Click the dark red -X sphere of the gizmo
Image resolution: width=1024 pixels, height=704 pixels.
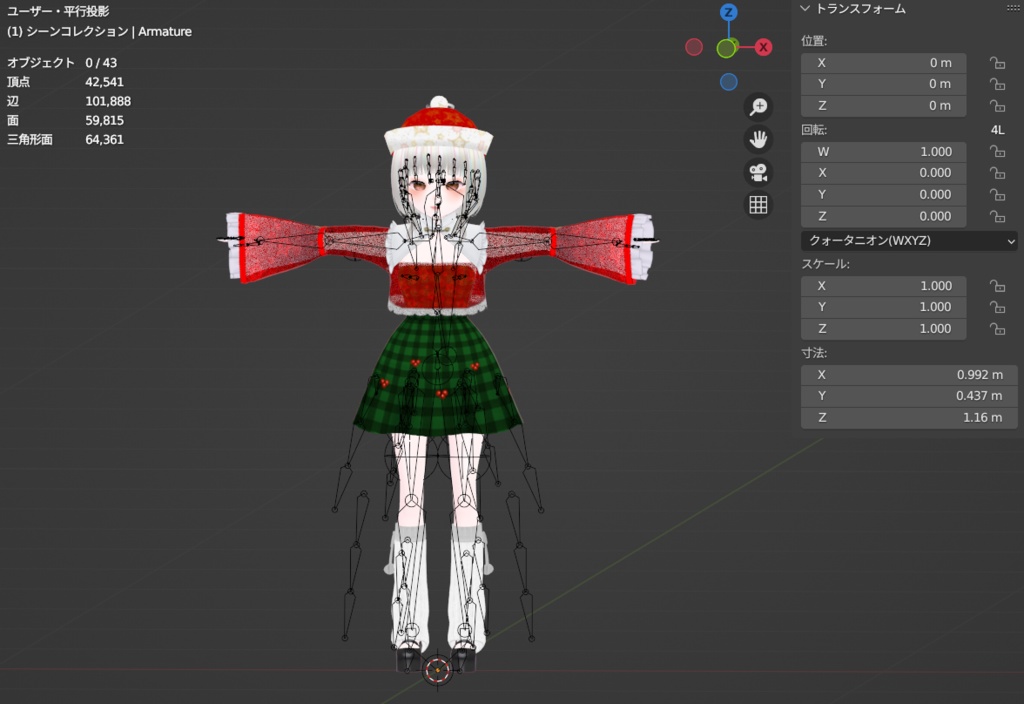[694, 46]
